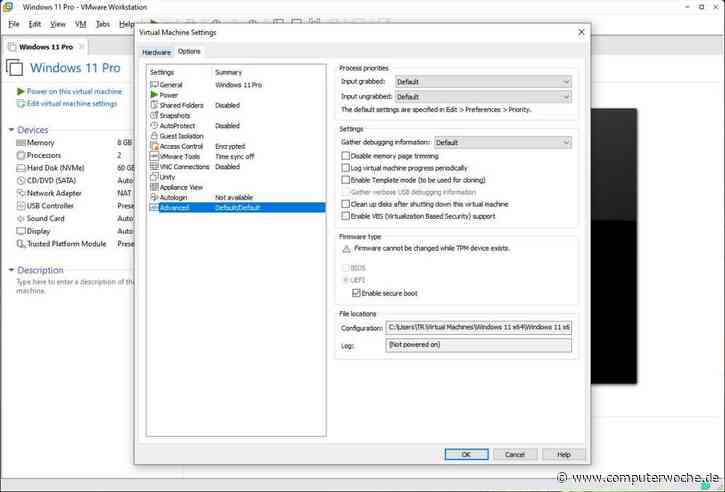Click the Log location field
Screen dimensions: 725x492
click(x=479, y=345)
